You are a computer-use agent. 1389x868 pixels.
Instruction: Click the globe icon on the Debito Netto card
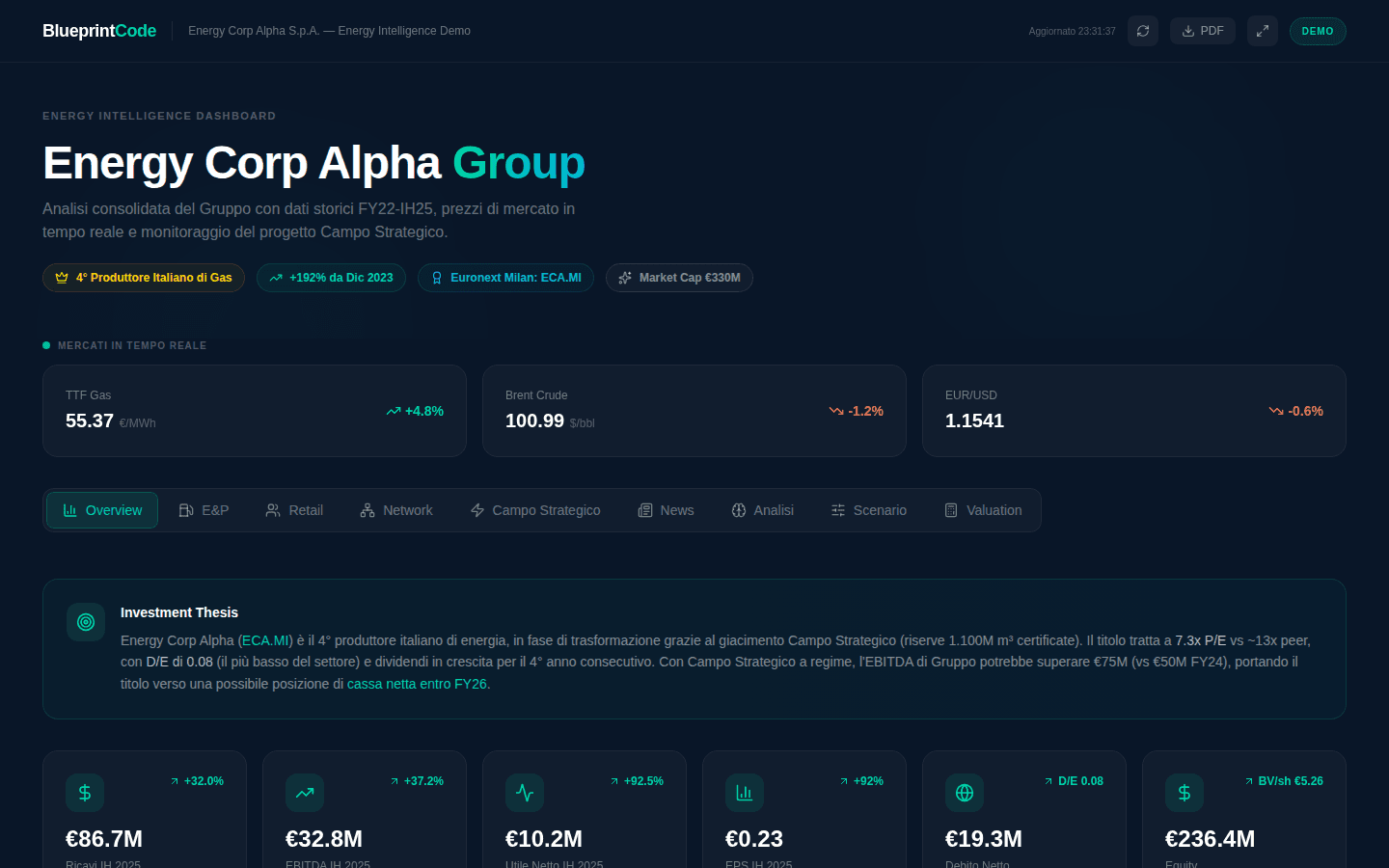(964, 792)
